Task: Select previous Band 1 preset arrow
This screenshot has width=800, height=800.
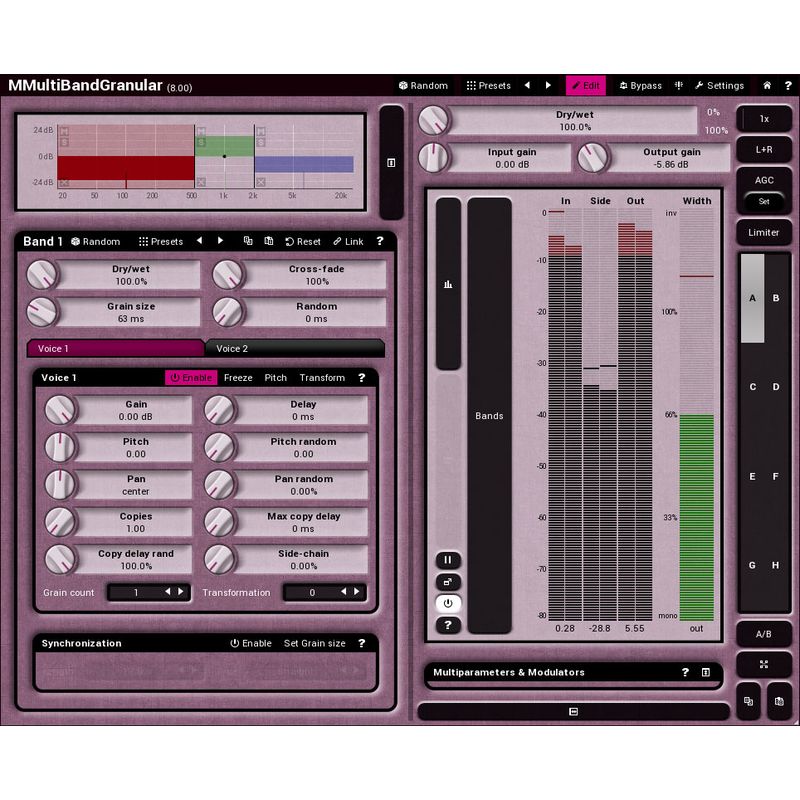Action: coord(199,240)
